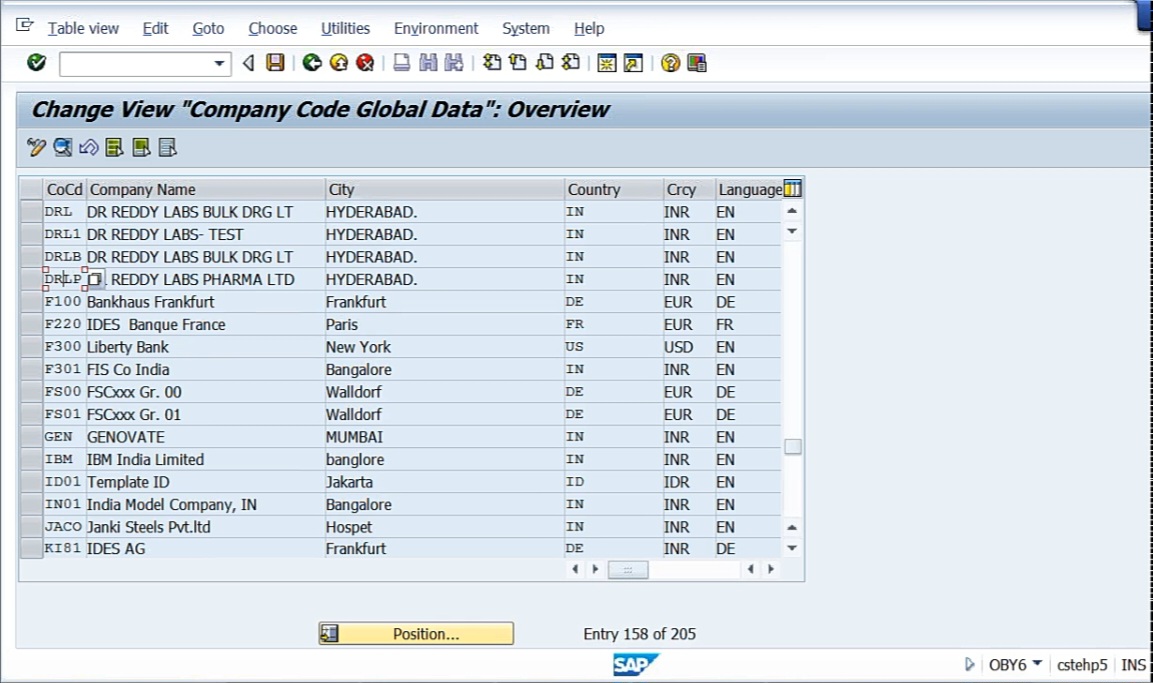Open table column configuration icon
Screen dimensions: 1153x683
click(792, 189)
